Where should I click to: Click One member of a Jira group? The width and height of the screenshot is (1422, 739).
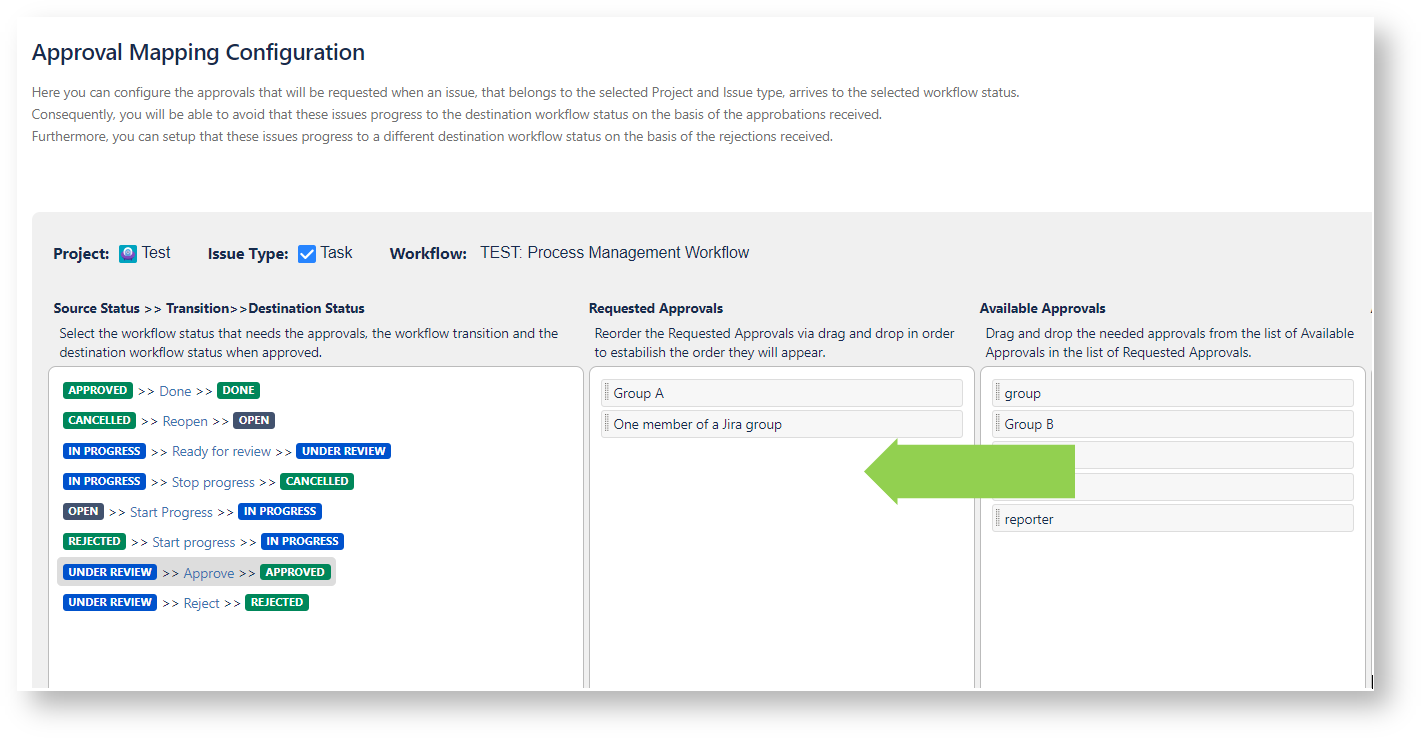coord(697,424)
